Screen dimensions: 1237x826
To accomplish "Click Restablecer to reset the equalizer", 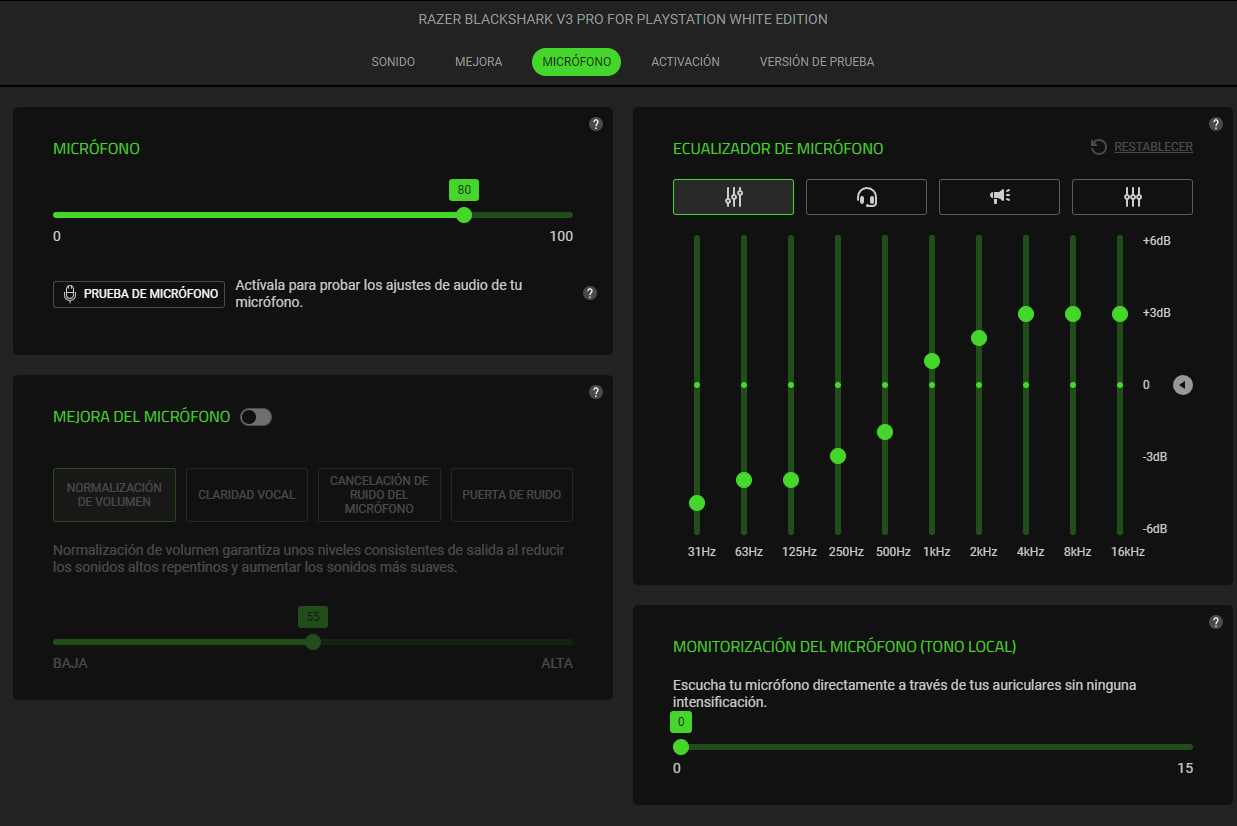I will pyautogui.click(x=1142, y=147).
